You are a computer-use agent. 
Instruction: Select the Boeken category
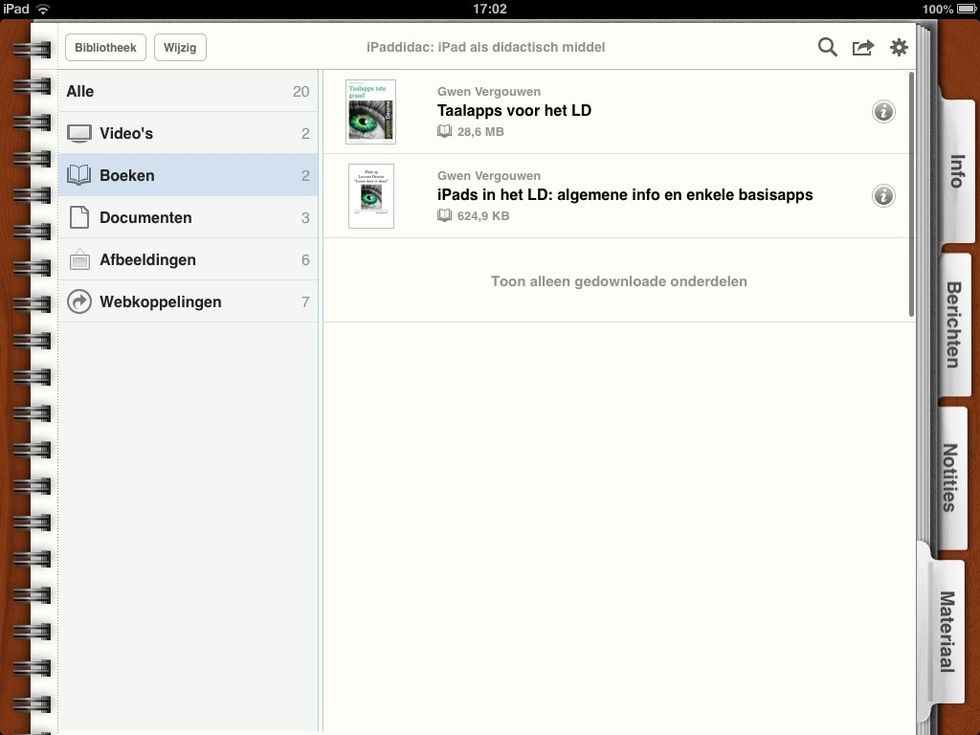point(188,175)
